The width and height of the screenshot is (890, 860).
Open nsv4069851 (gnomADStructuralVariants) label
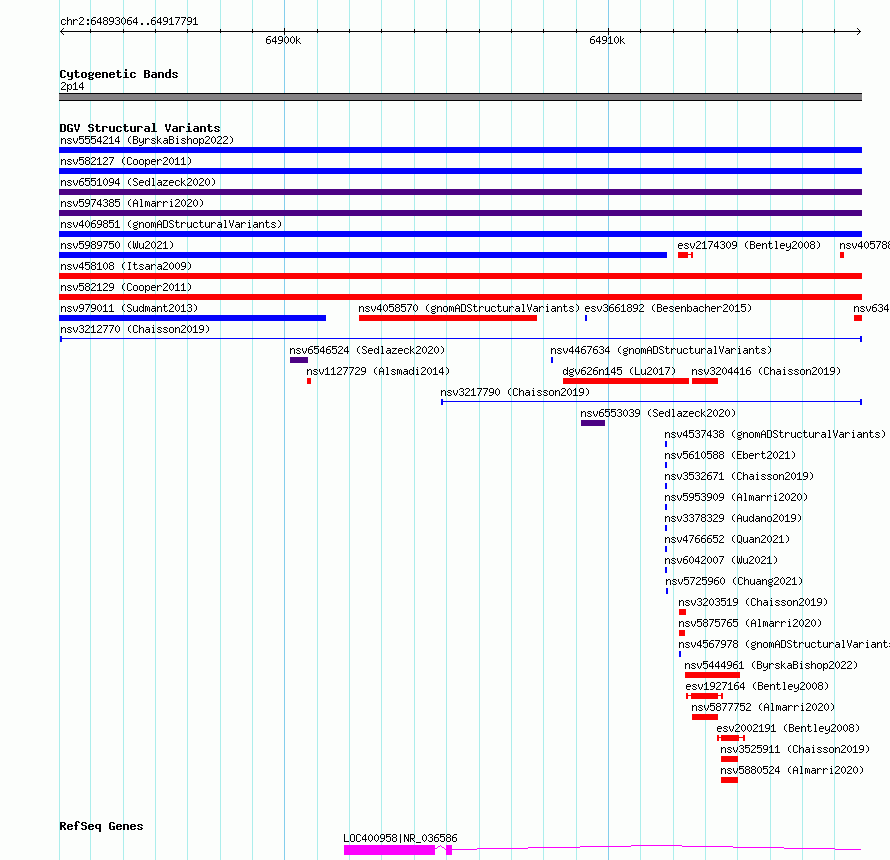(171, 224)
